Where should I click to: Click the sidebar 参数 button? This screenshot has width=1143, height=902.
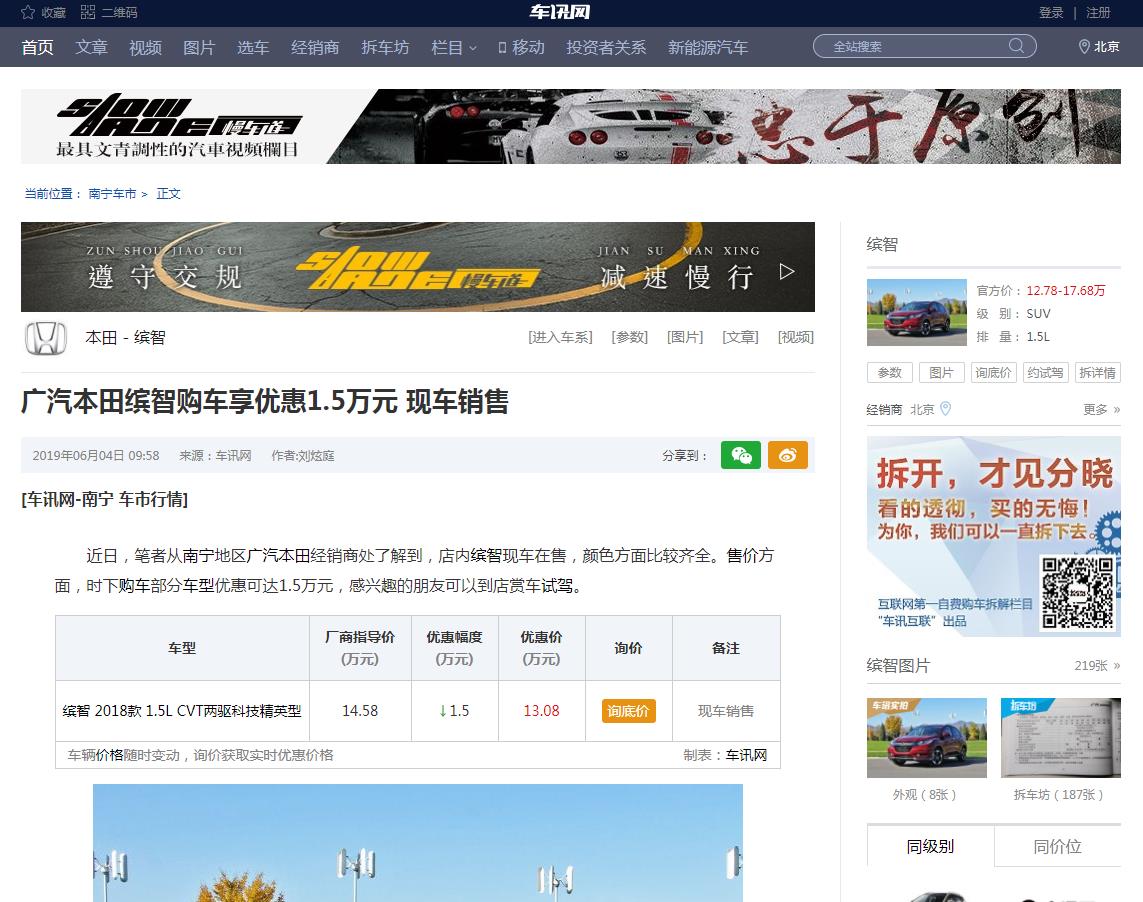(x=889, y=373)
